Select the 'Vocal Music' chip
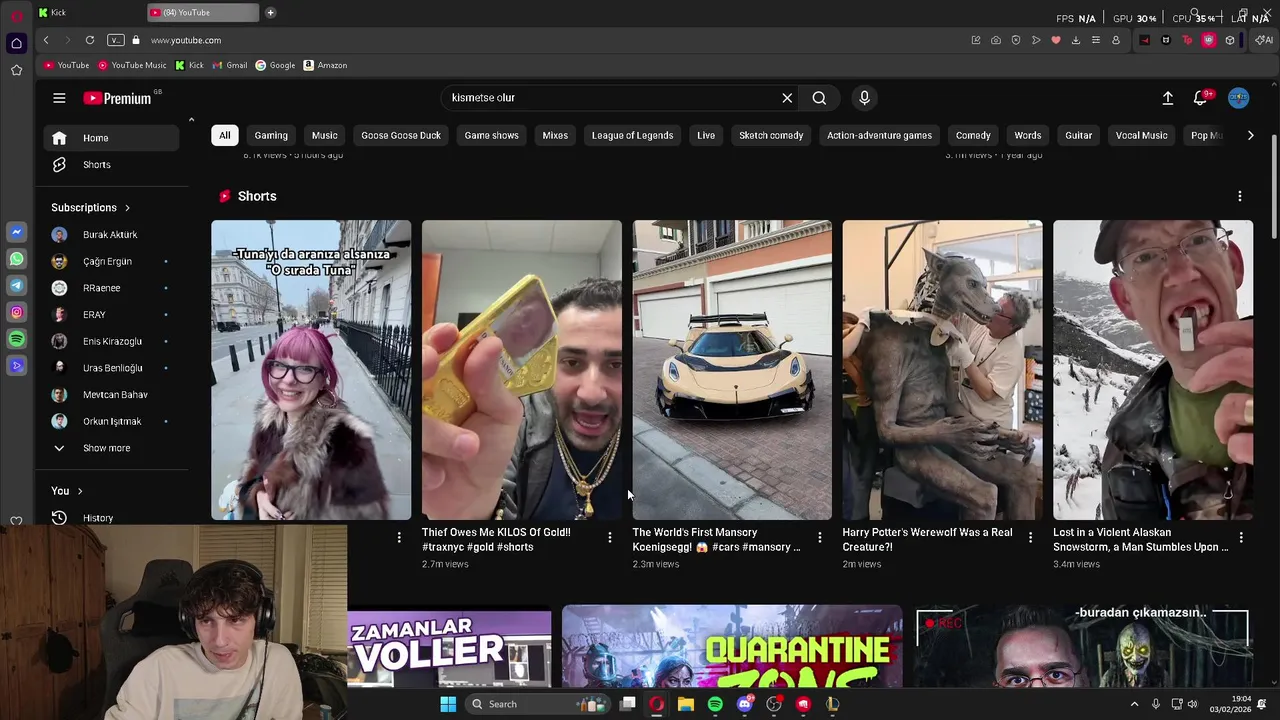The width and height of the screenshot is (1280, 720). 1141,135
